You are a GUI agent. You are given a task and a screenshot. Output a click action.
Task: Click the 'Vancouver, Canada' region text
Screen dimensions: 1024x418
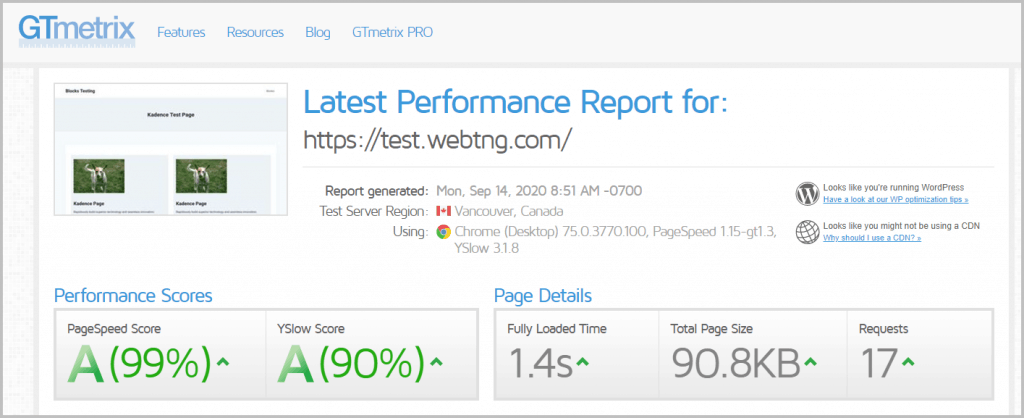pos(509,211)
